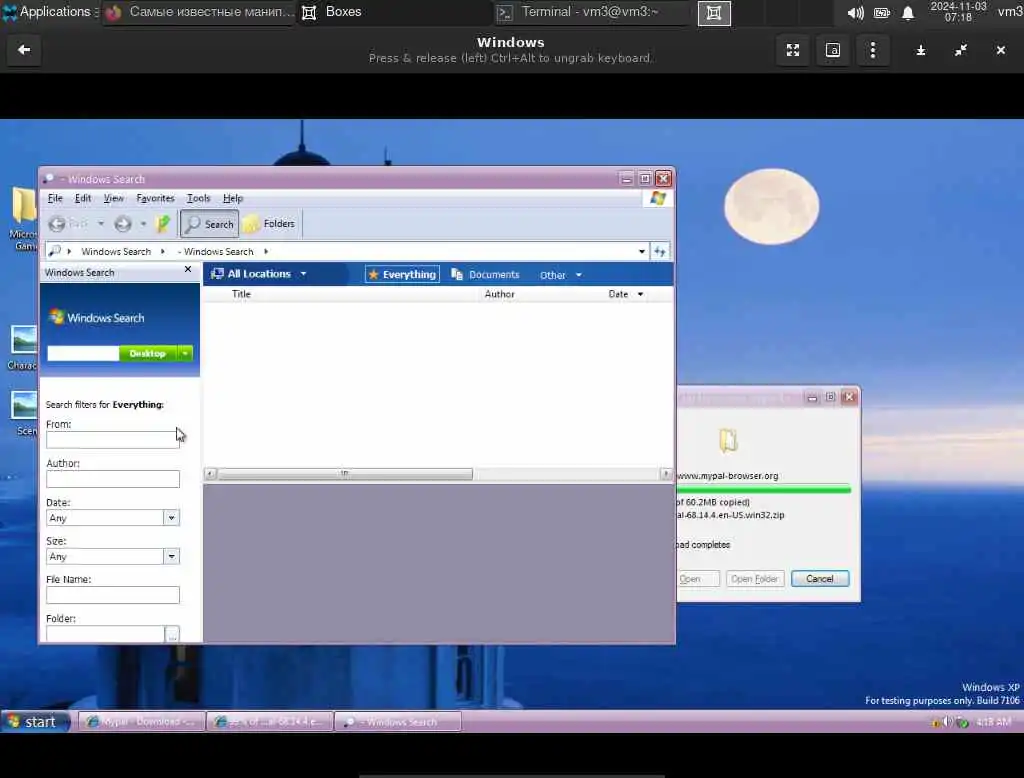Click the Folder filter field

104,634
